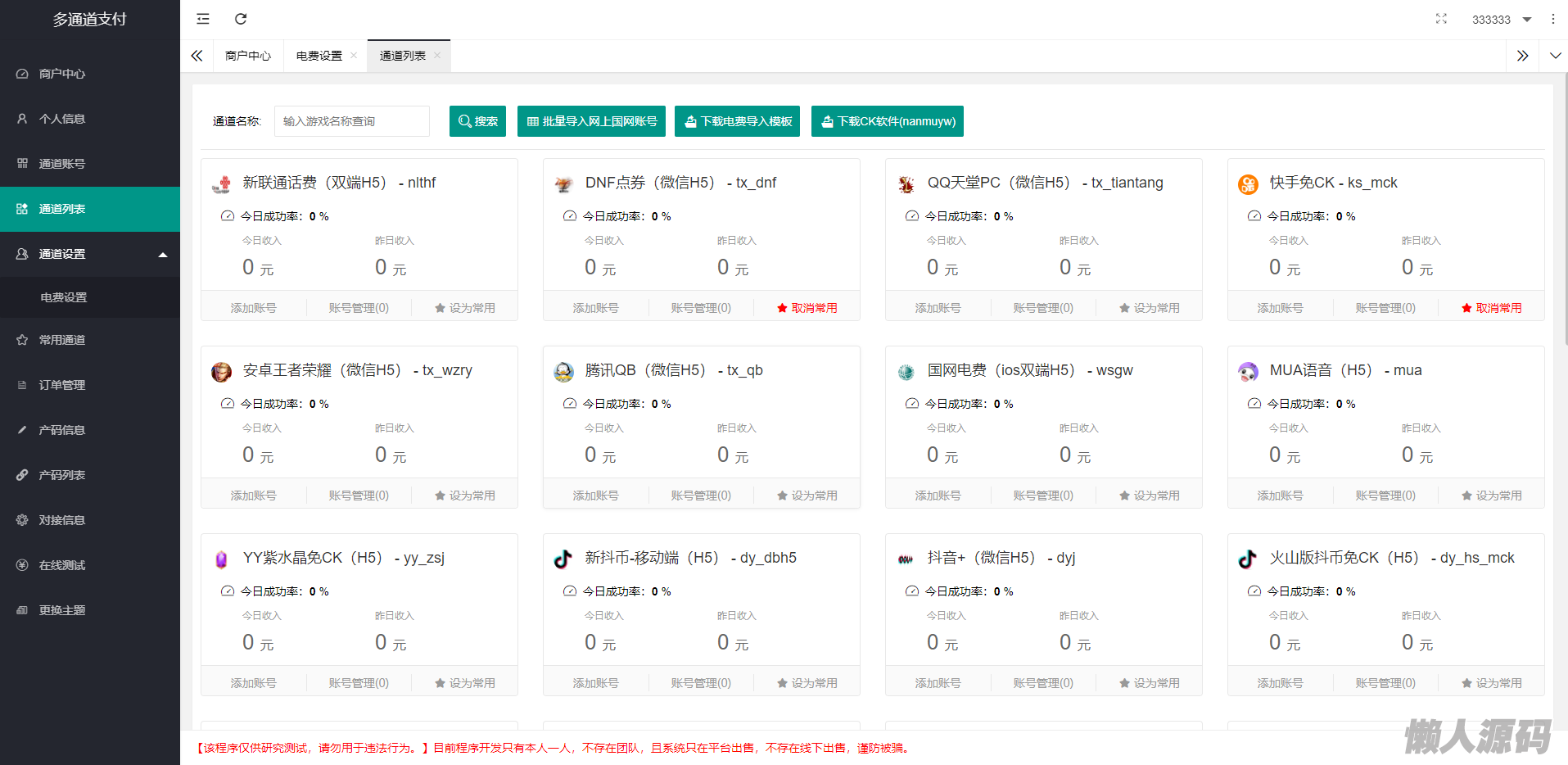Unfavorite 快手免CK via 取消常用
Image resolution: width=1568 pixels, height=765 pixels.
[1491, 308]
